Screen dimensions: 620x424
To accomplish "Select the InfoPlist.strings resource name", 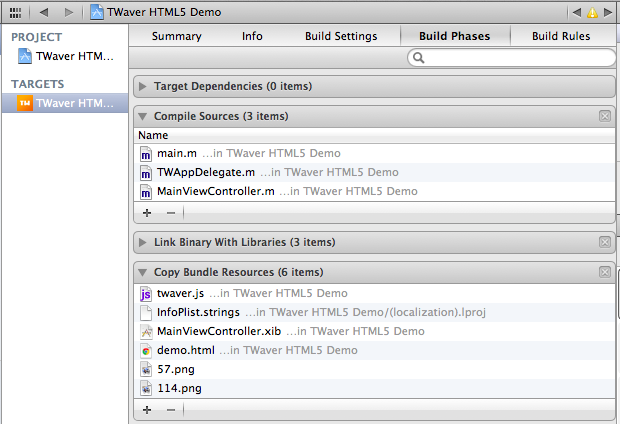I will (x=198, y=312).
